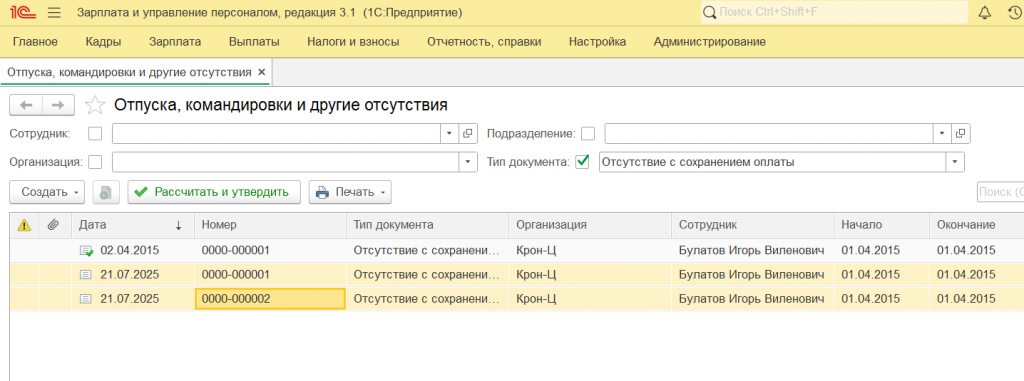Open Подразделение selection form icon
Screen dimensions: 1024x381
[960, 133]
